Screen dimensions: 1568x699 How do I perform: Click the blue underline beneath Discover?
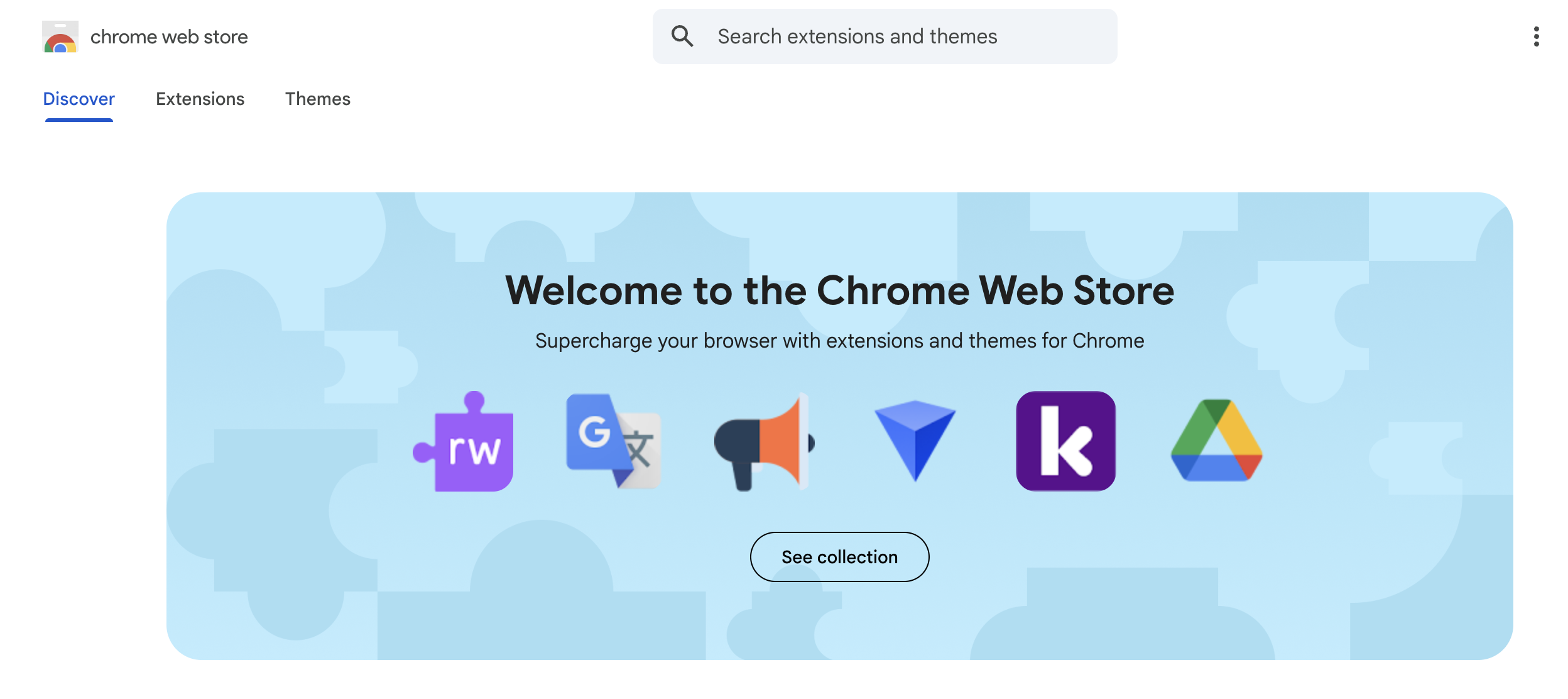click(x=79, y=119)
